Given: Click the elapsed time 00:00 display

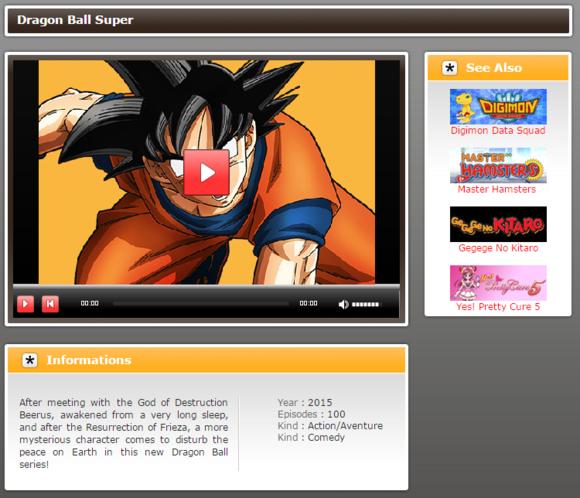Looking at the screenshot, I should (90, 303).
